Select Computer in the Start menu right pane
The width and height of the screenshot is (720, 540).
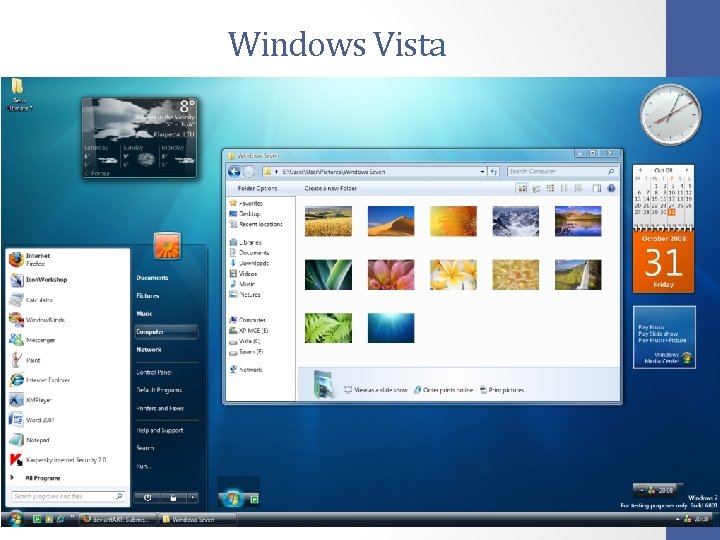tap(167, 332)
